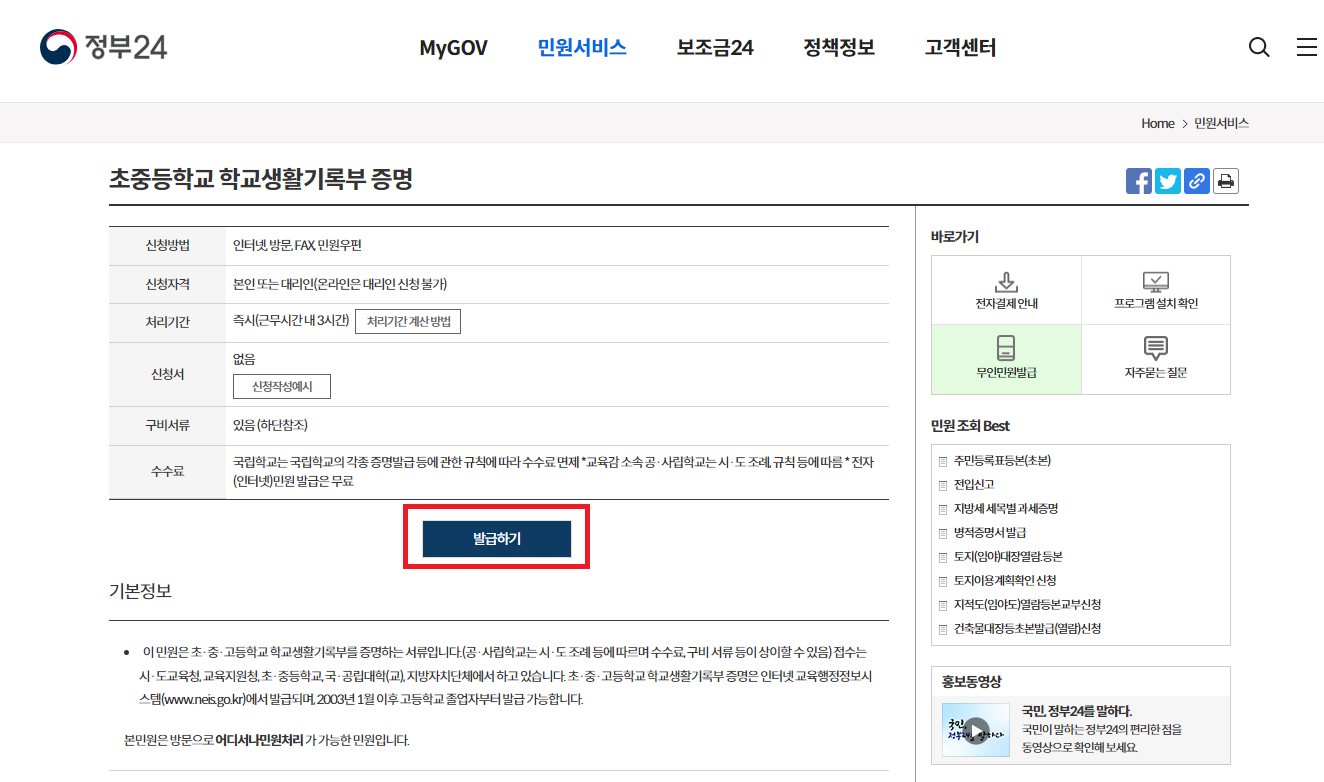Print the page with the printer icon
The image size is (1324, 782).
click(x=1225, y=180)
